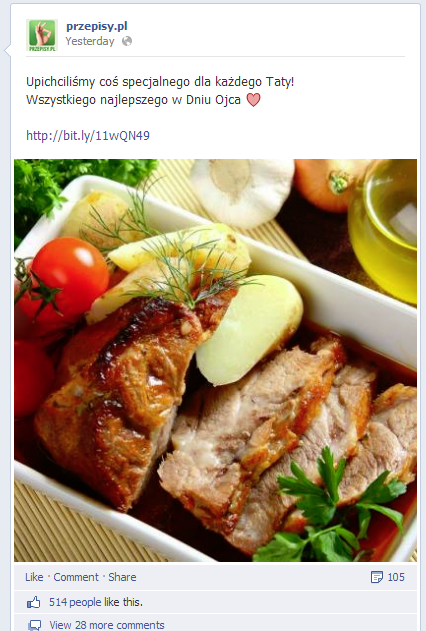Show the 105 comments count
Screen dimensions: 426x631
click(x=396, y=577)
